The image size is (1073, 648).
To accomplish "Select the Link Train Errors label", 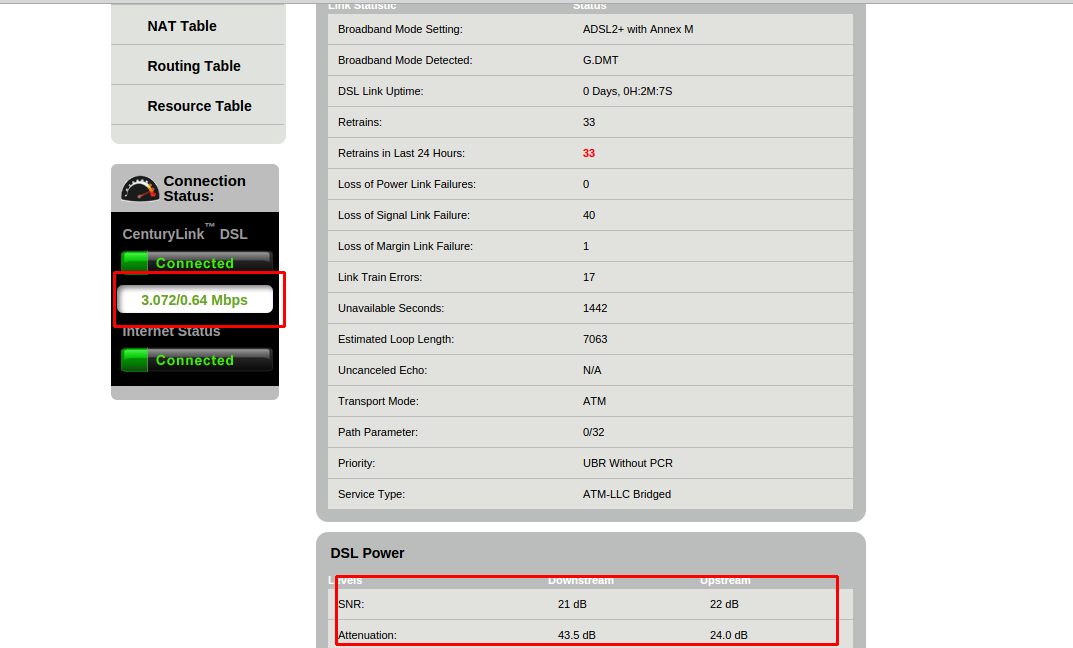I will pos(380,277).
